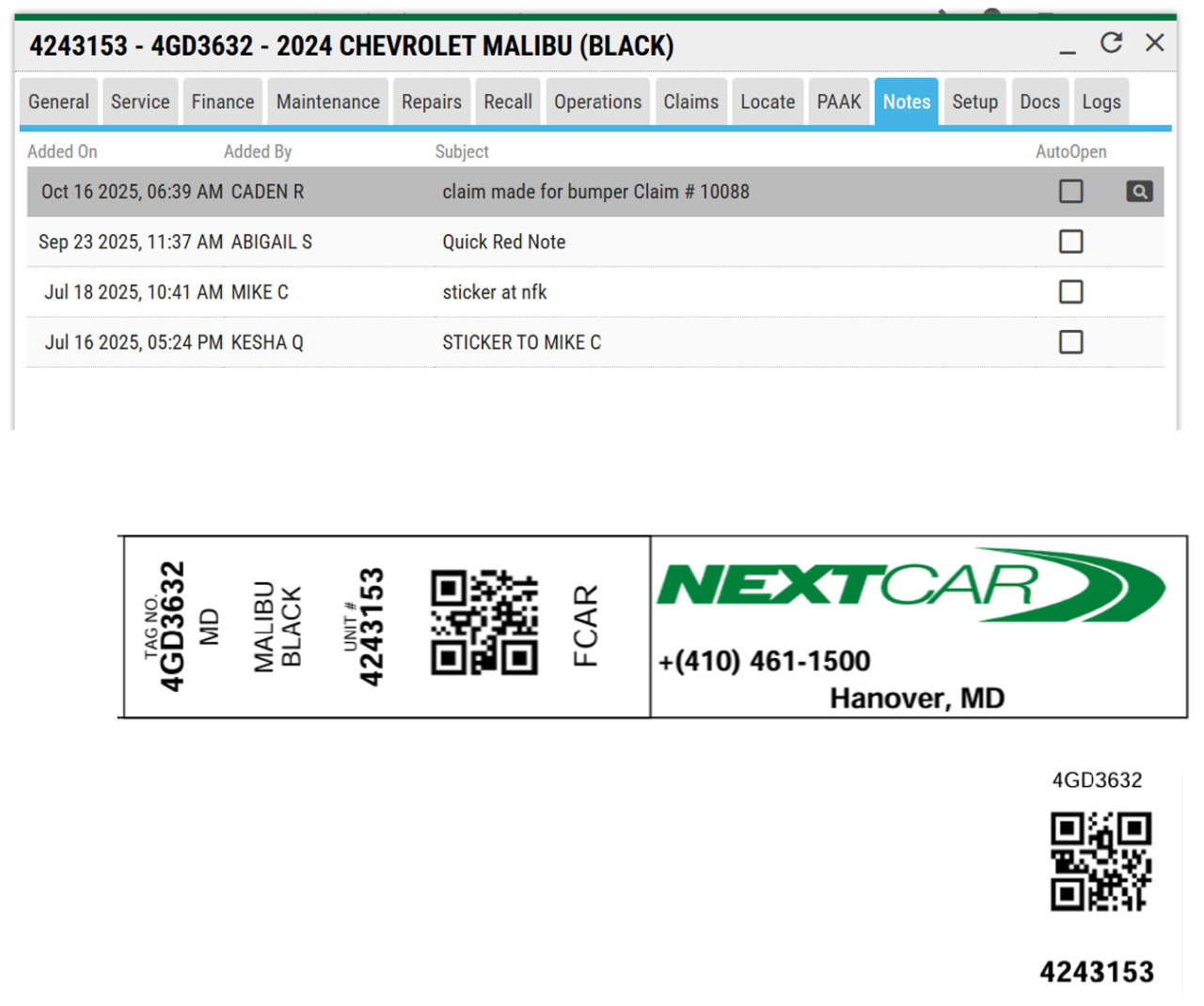Enable AutoOpen for the bumper claim note

pos(1070,192)
